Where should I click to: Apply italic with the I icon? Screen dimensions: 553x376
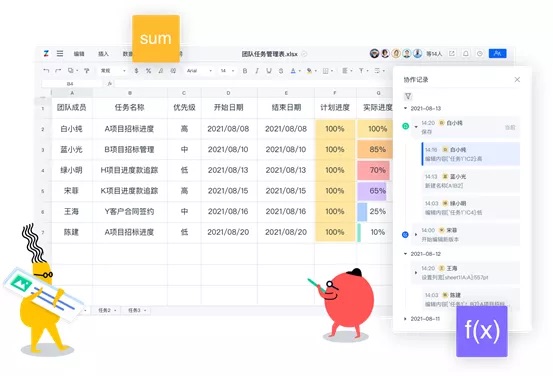(257, 71)
